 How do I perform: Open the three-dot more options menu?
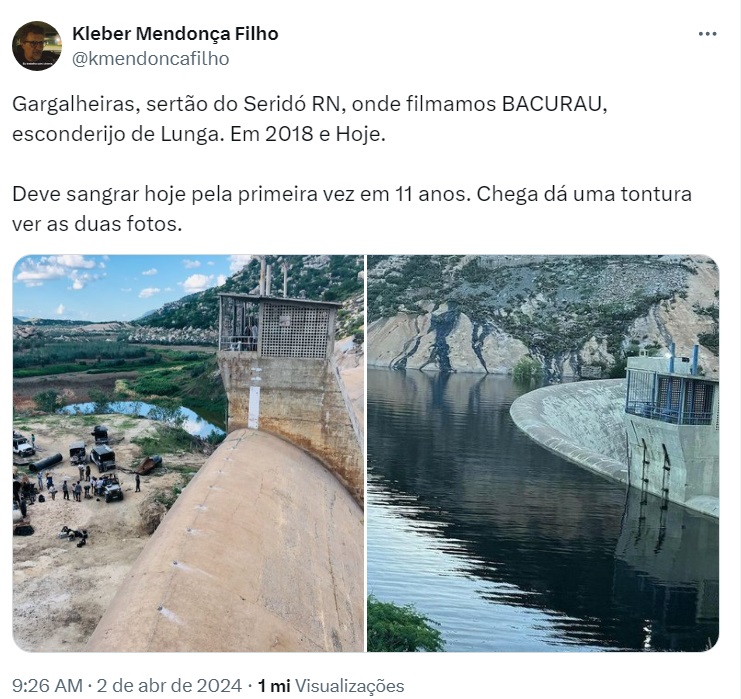pyautogui.click(x=707, y=34)
